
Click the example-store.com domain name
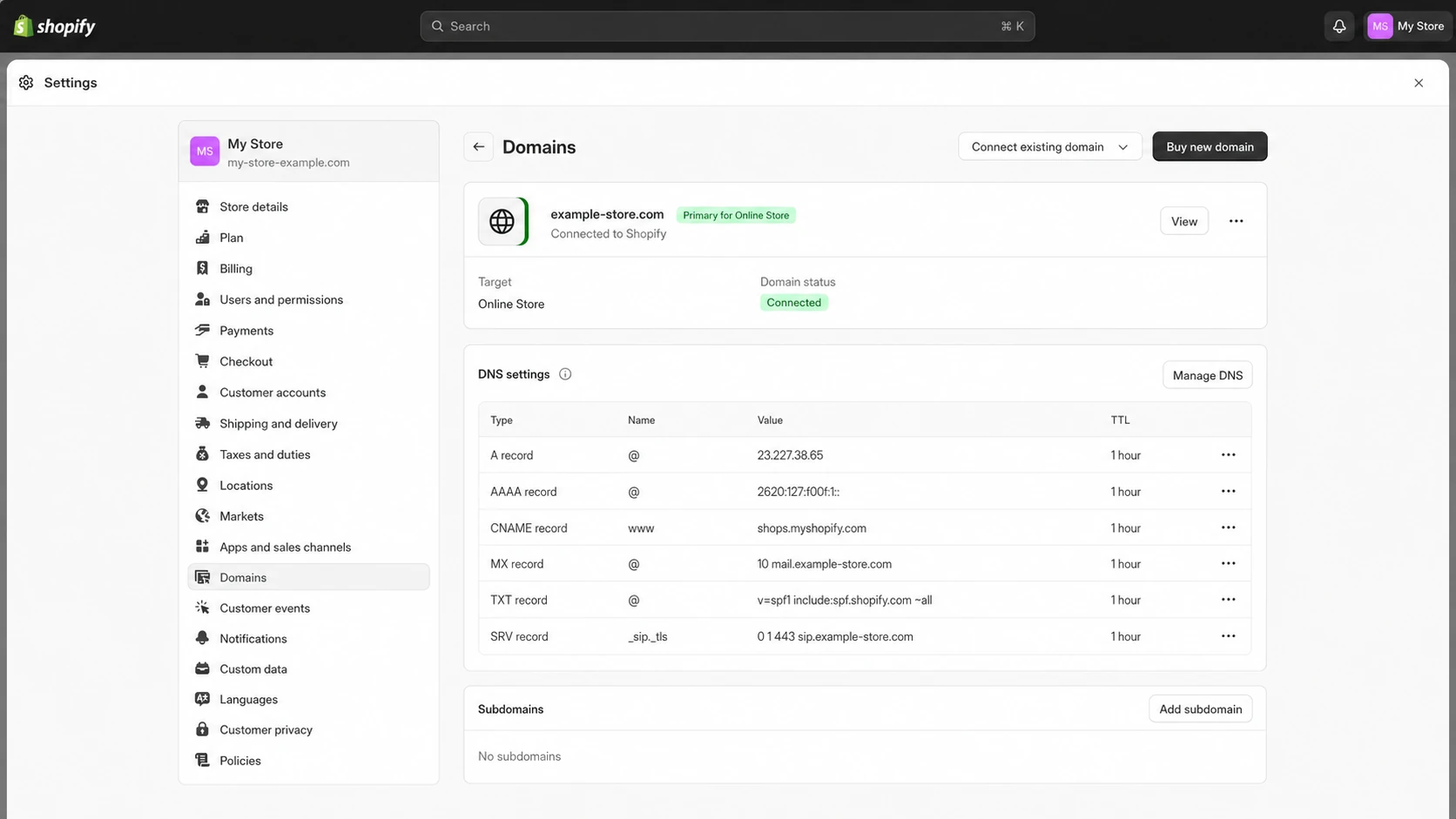click(x=607, y=214)
